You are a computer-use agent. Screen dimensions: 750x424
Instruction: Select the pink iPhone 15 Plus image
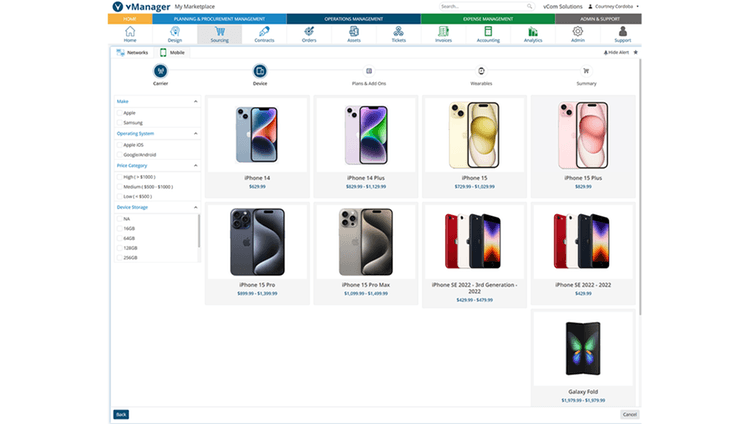583,135
